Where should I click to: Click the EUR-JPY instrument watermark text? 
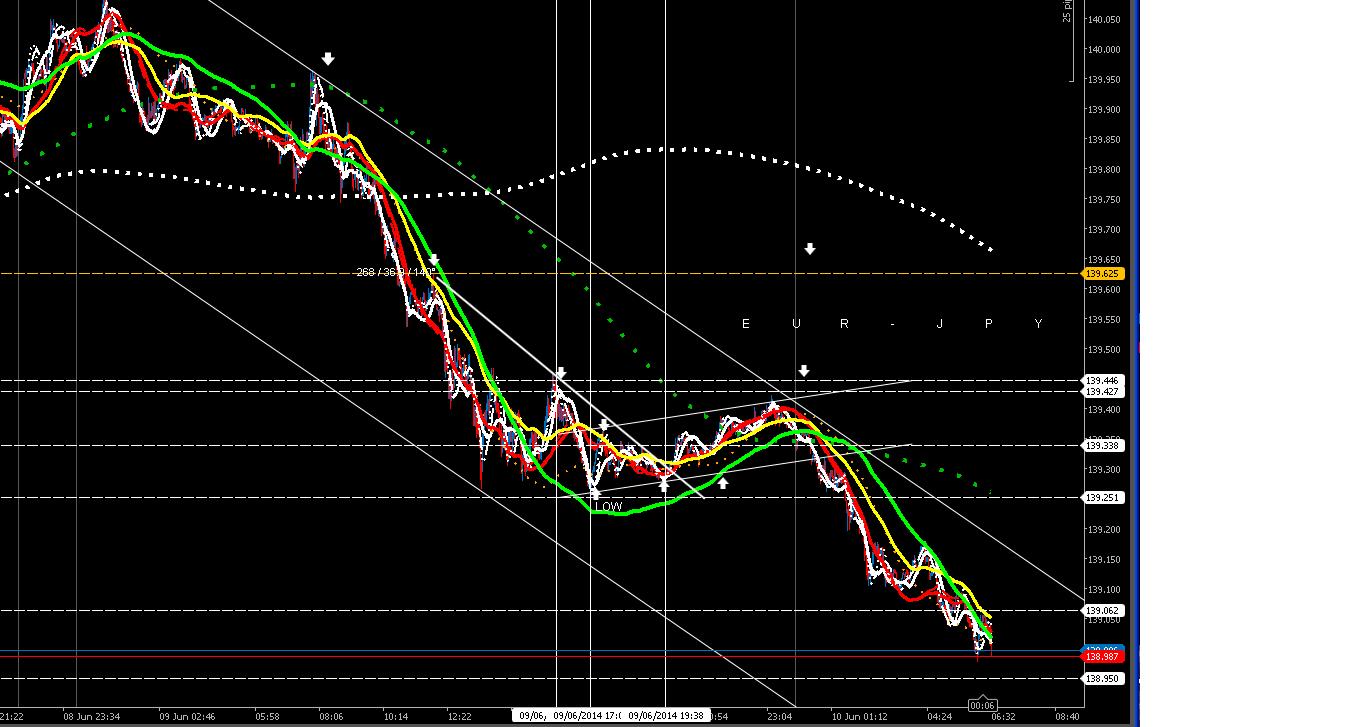pos(890,323)
